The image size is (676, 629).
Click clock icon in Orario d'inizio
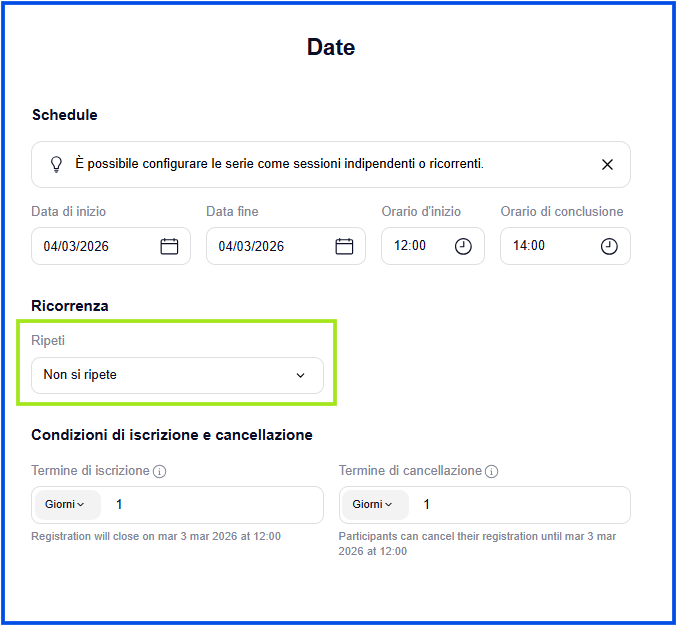coord(463,246)
